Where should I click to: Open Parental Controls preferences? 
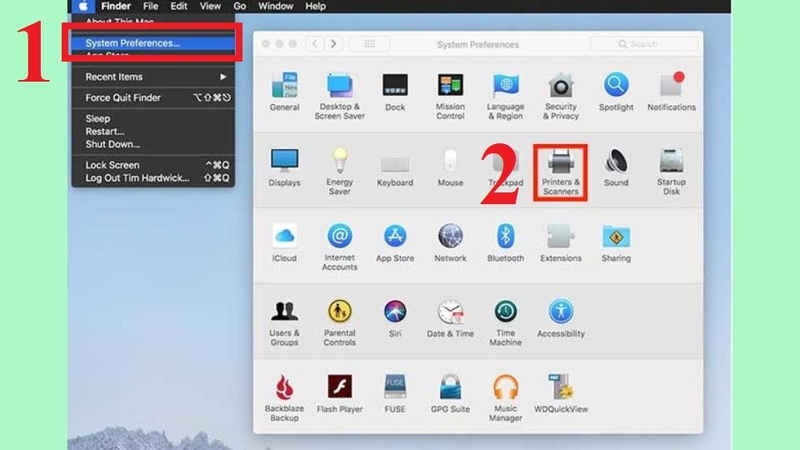tap(339, 323)
